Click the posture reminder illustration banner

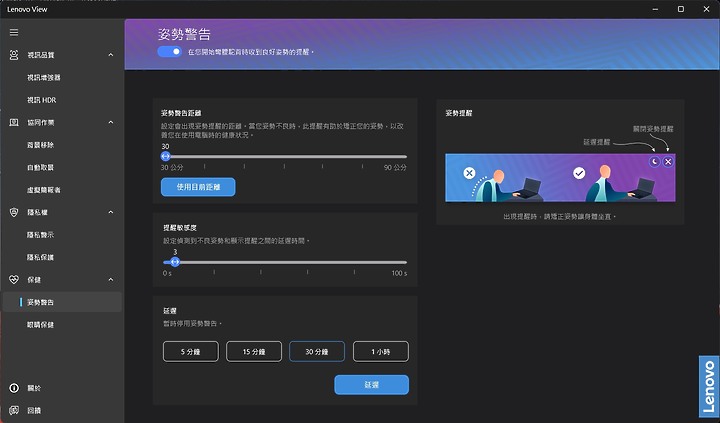tap(560, 178)
